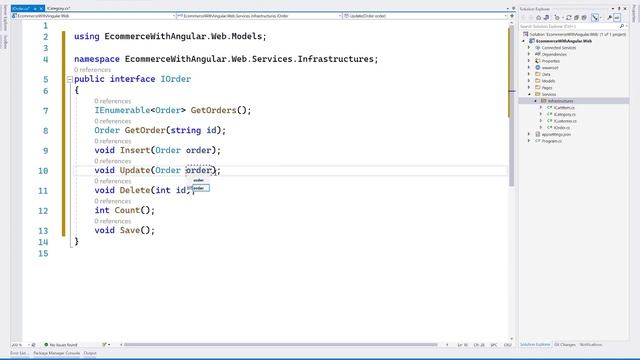
Task: Collapse the IOrder interface code block
Action: tap(70, 79)
